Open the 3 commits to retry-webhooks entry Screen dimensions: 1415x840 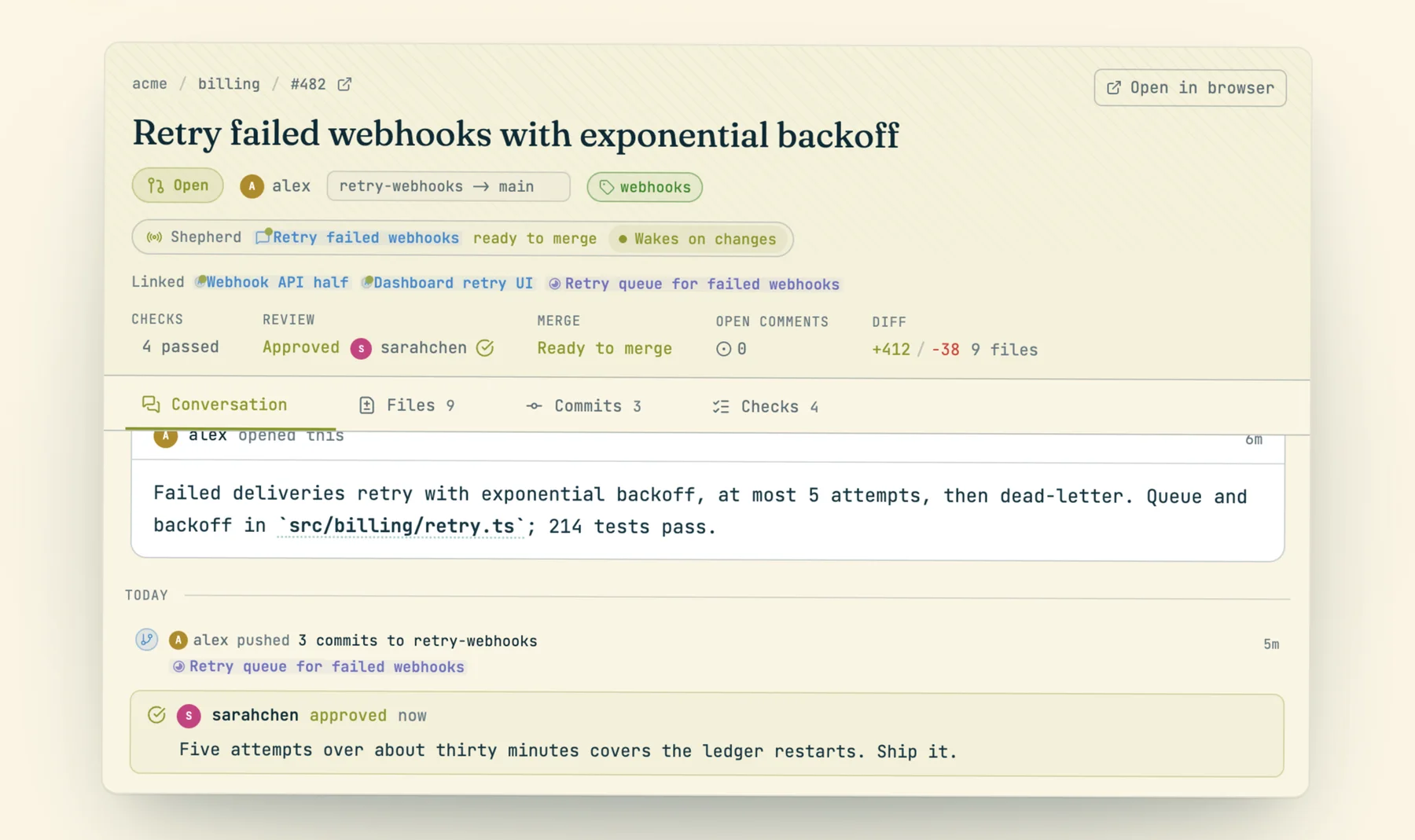pos(417,640)
